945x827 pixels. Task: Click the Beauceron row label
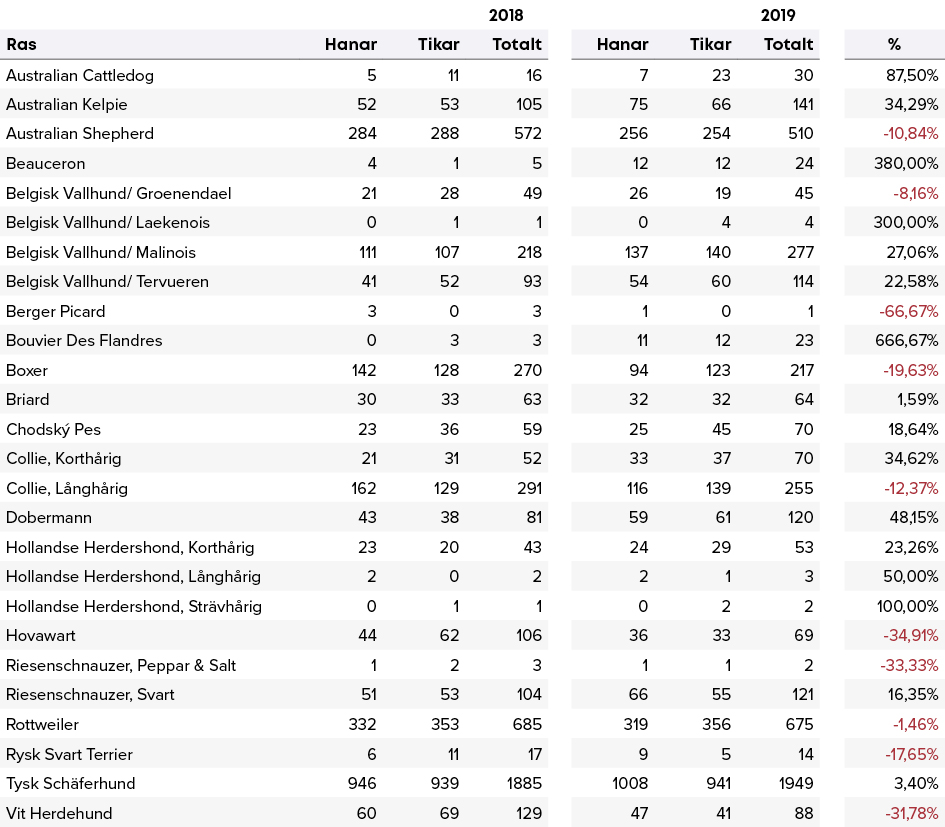coord(45,163)
